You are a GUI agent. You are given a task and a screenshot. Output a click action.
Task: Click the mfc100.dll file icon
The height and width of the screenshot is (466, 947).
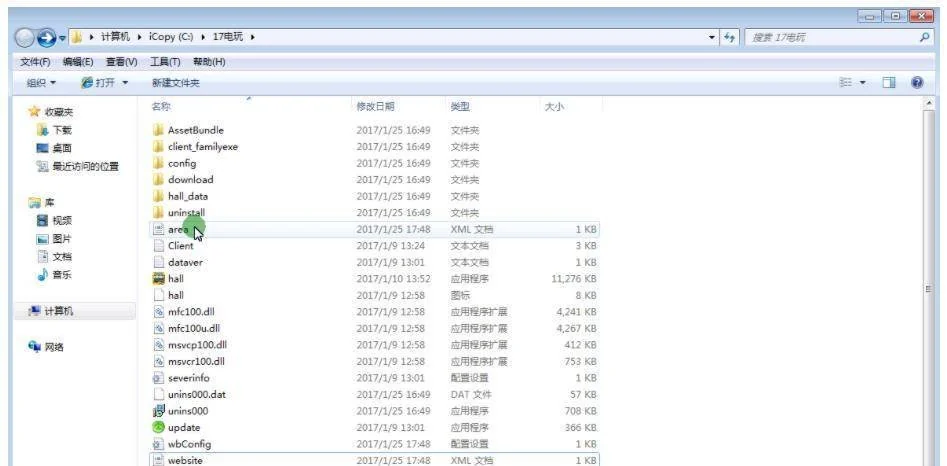click(x=158, y=312)
